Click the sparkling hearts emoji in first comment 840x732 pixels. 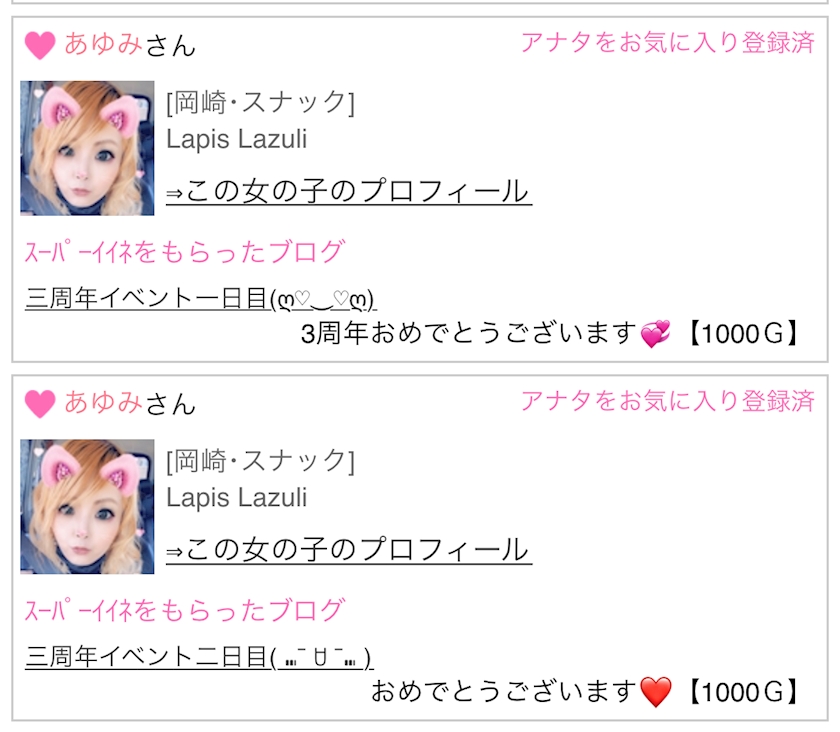click(656, 334)
